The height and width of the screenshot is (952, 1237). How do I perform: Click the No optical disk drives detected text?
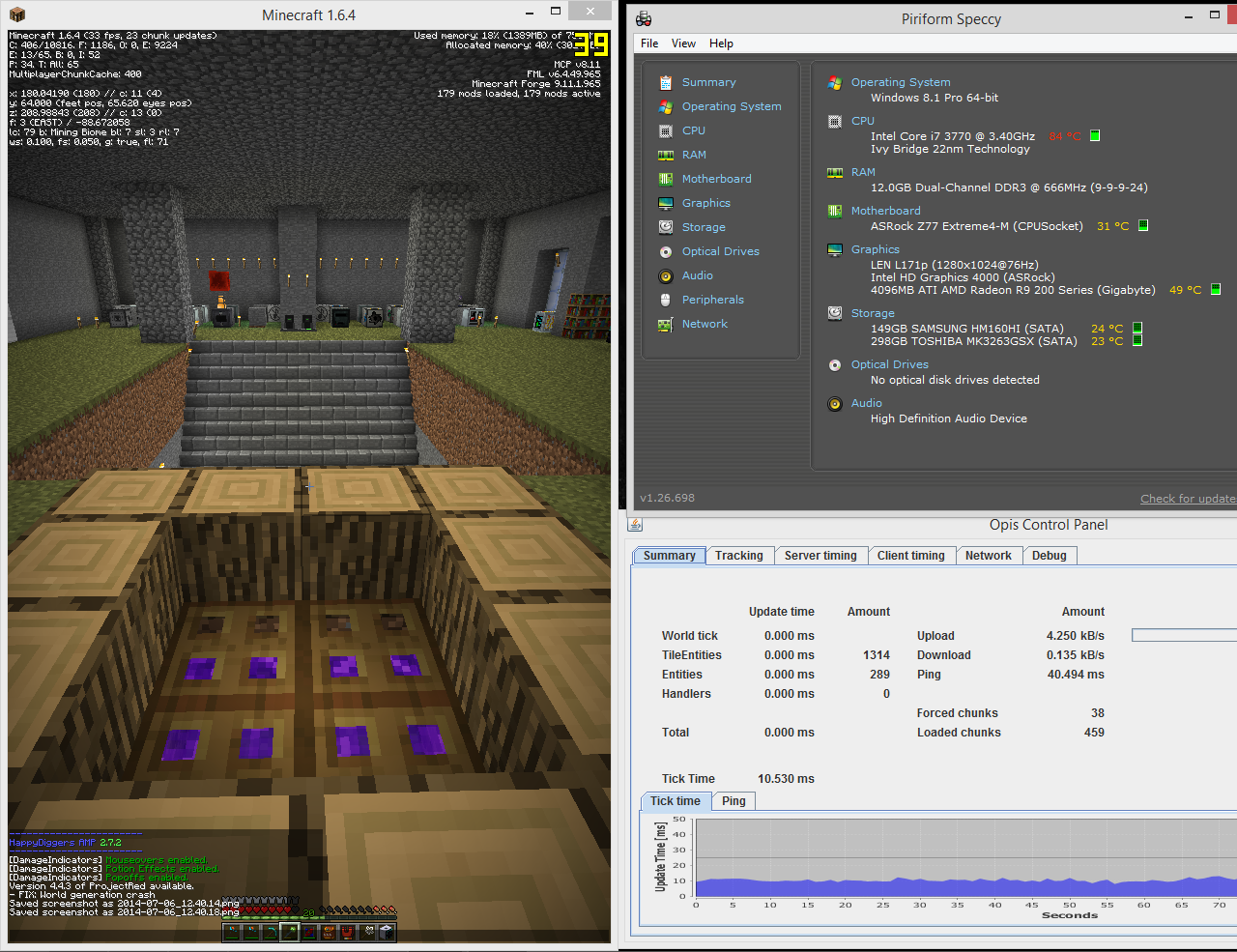pyautogui.click(x=955, y=380)
